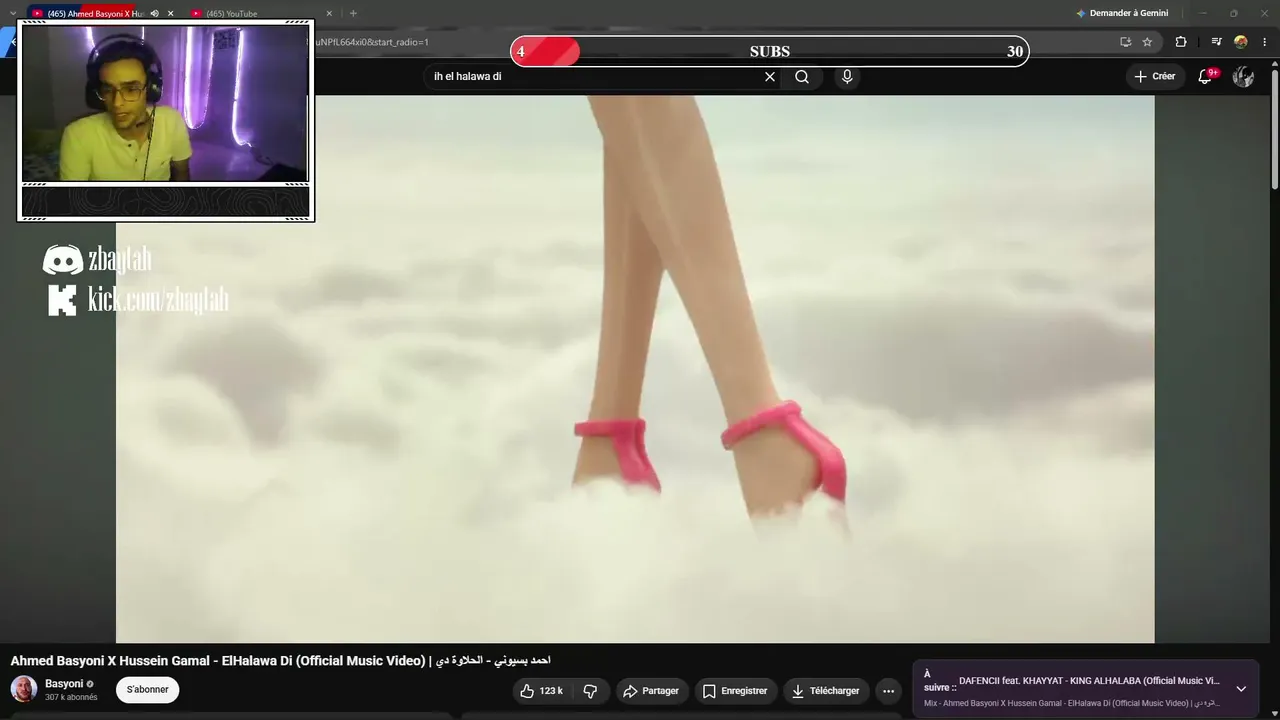1280x720 pixels.
Task: Open more actions three-dot menu under video
Action: click(888, 691)
